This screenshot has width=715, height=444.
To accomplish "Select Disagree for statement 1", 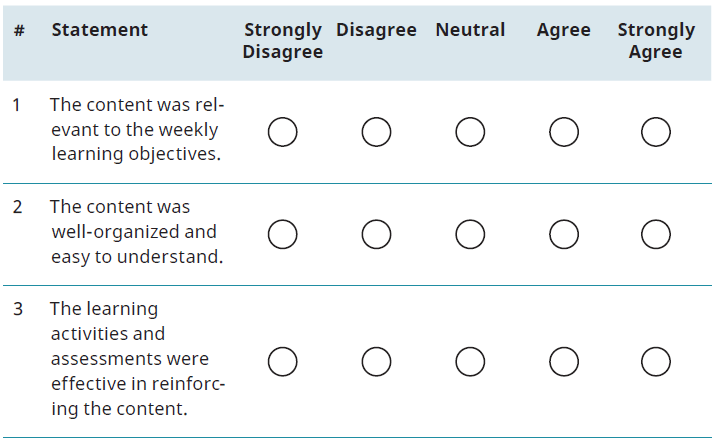I will pos(376,132).
